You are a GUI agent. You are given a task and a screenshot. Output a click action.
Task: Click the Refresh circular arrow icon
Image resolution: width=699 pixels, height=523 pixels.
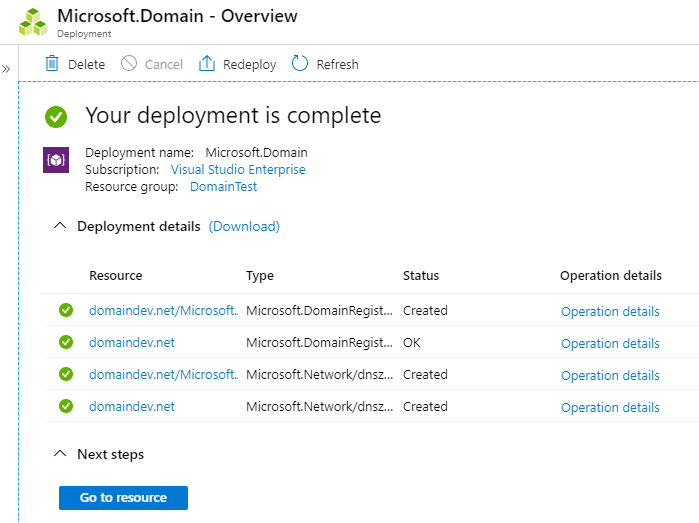300,64
